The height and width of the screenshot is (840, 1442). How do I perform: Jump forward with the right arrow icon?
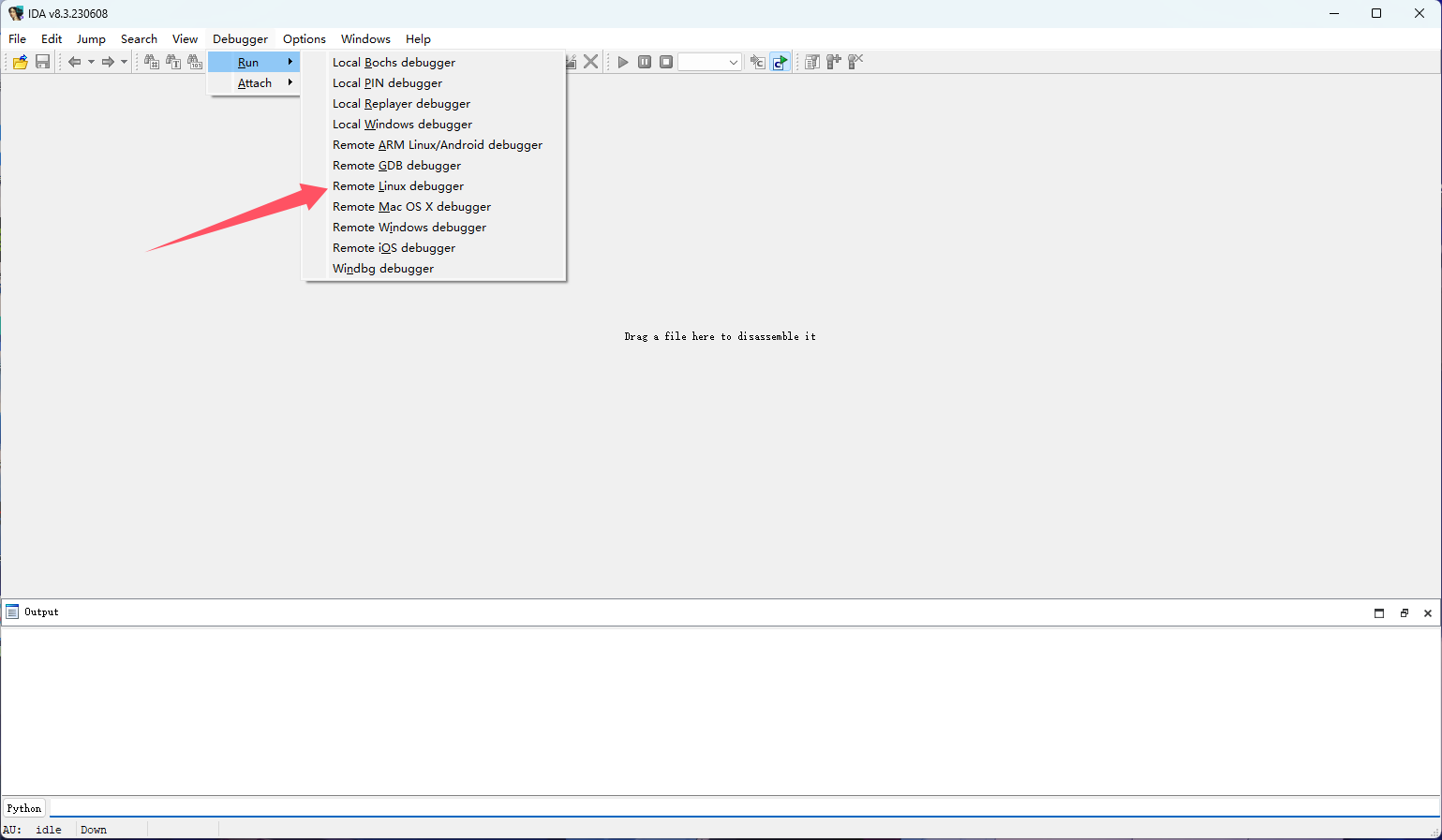(108, 62)
